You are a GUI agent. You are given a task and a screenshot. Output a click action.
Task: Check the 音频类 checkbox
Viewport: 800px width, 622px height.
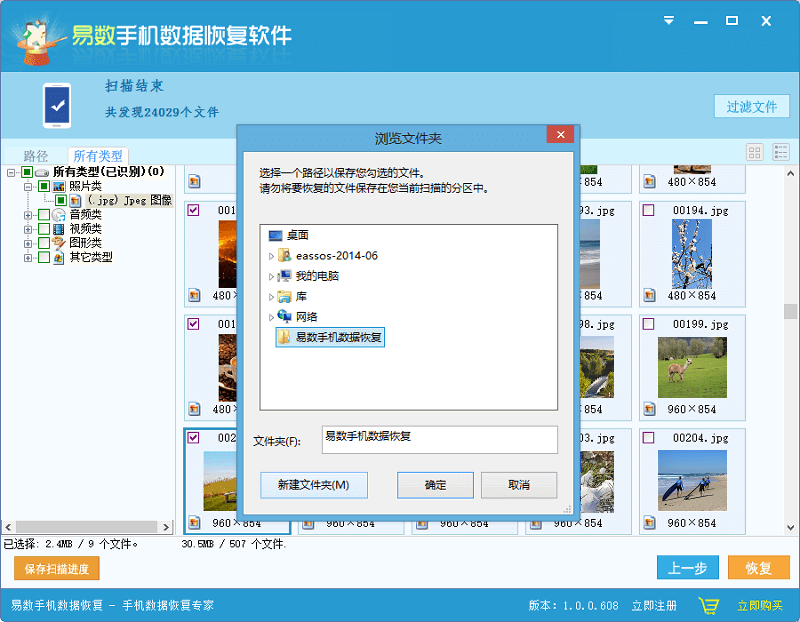click(44, 215)
